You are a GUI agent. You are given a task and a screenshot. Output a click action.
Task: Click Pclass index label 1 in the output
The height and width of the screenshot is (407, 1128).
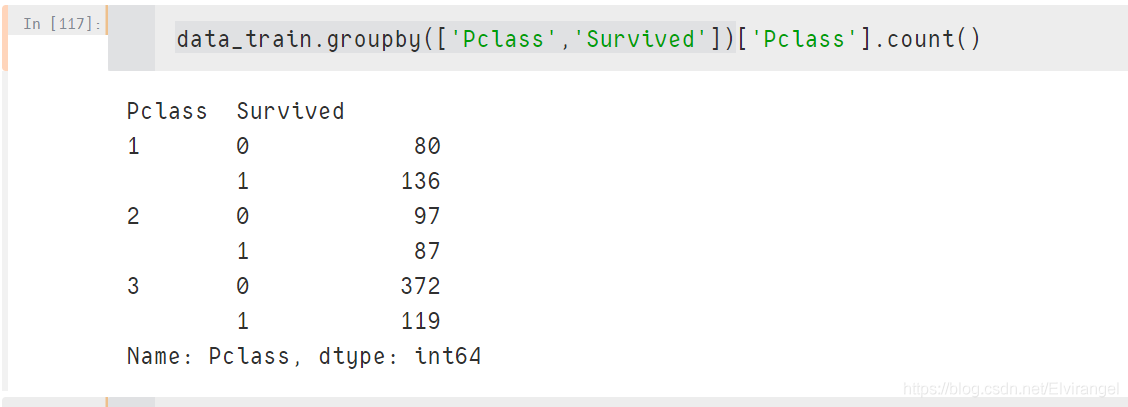[134, 147]
